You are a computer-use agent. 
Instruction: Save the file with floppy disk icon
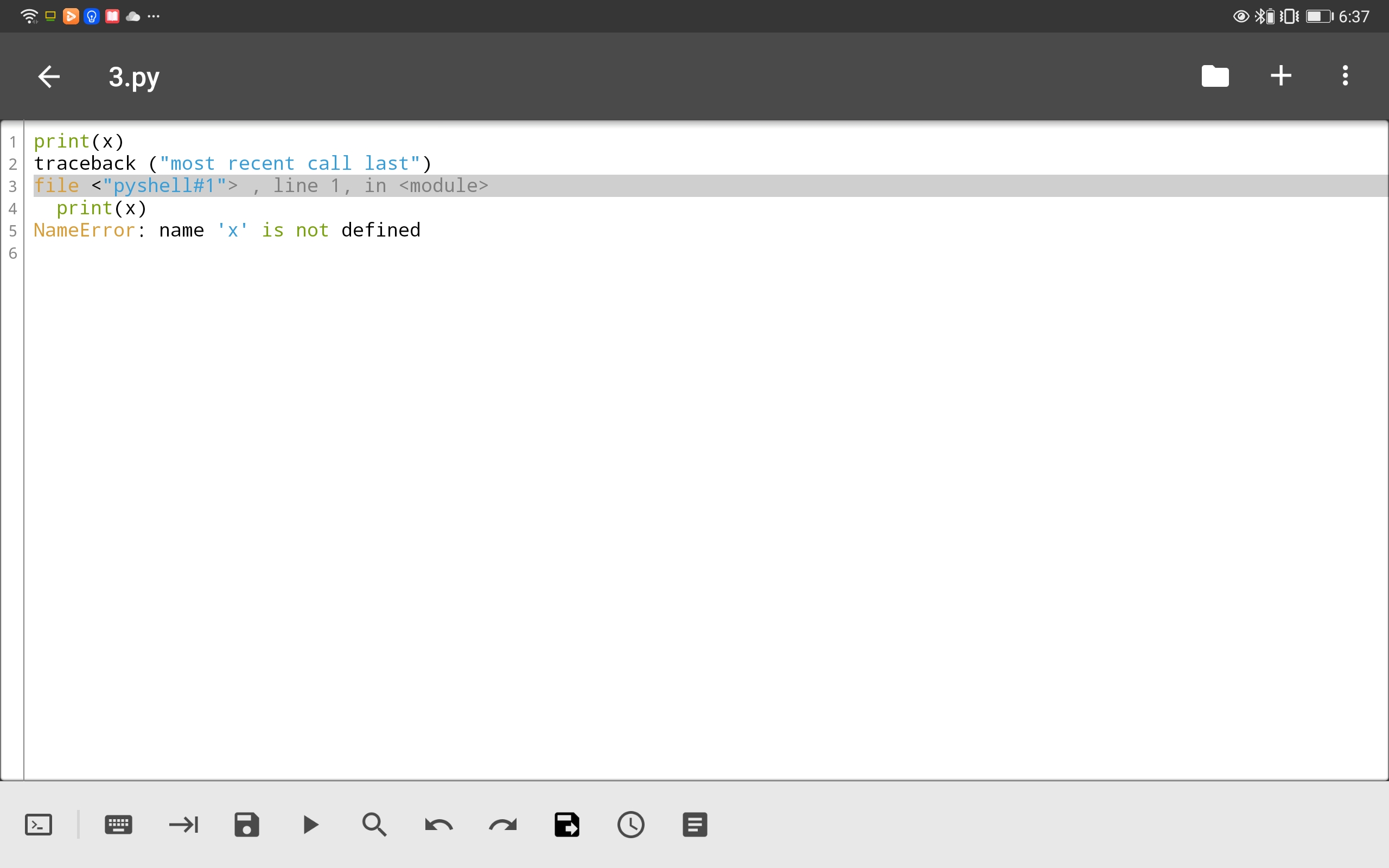tap(247, 825)
